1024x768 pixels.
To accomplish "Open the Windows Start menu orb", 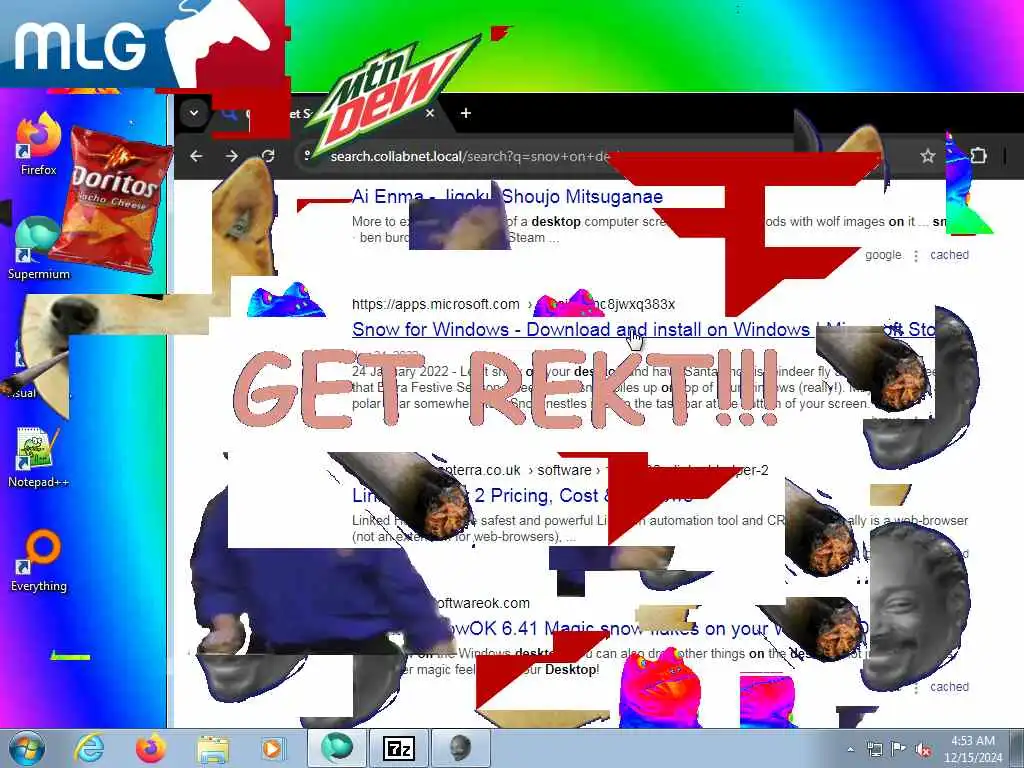I will pos(27,748).
